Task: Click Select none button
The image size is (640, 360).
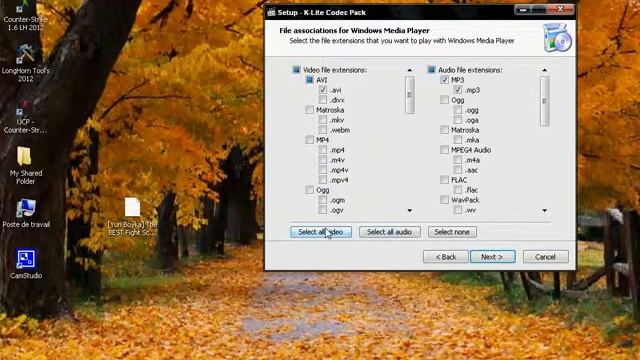Action: 452,232
